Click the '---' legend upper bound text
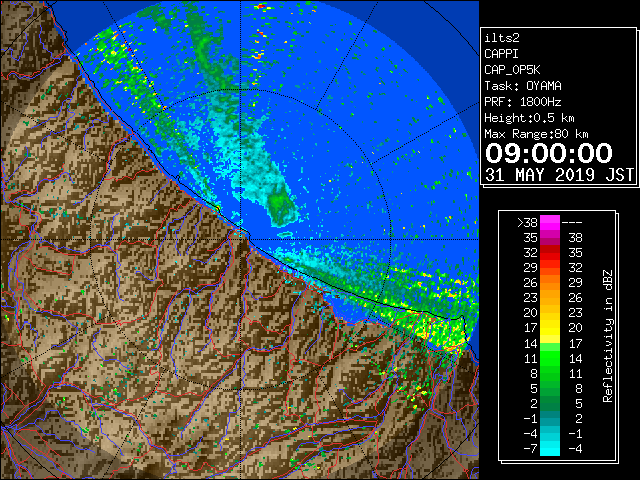640x480 pixels. pyautogui.click(x=572, y=223)
